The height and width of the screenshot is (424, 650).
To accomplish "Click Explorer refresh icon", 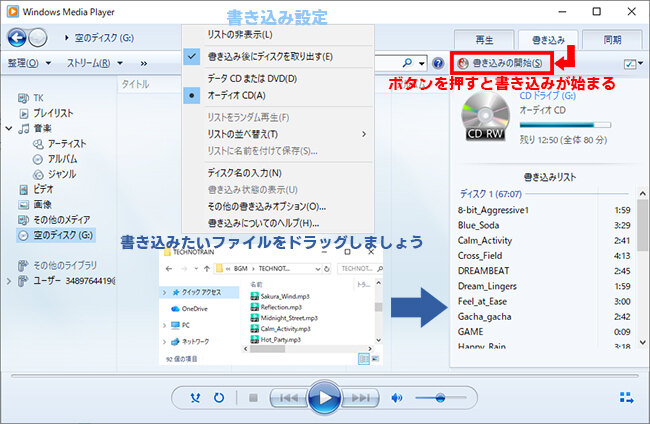I will pos(327,269).
